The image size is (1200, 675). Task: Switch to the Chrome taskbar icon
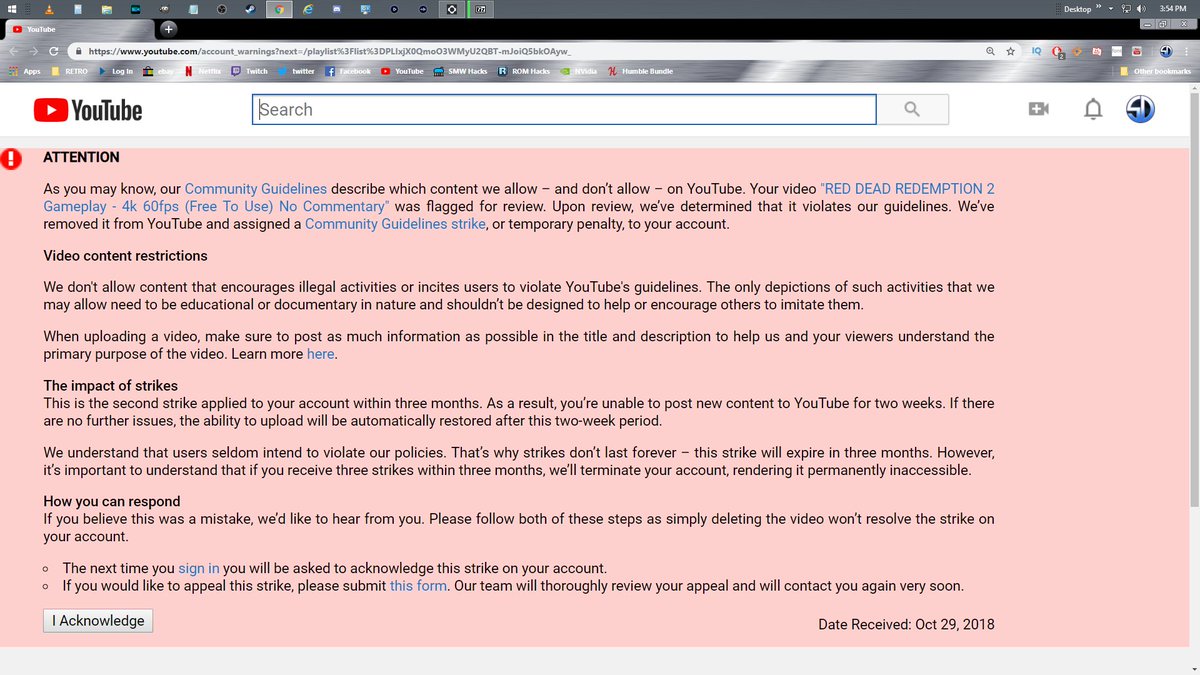[279, 9]
